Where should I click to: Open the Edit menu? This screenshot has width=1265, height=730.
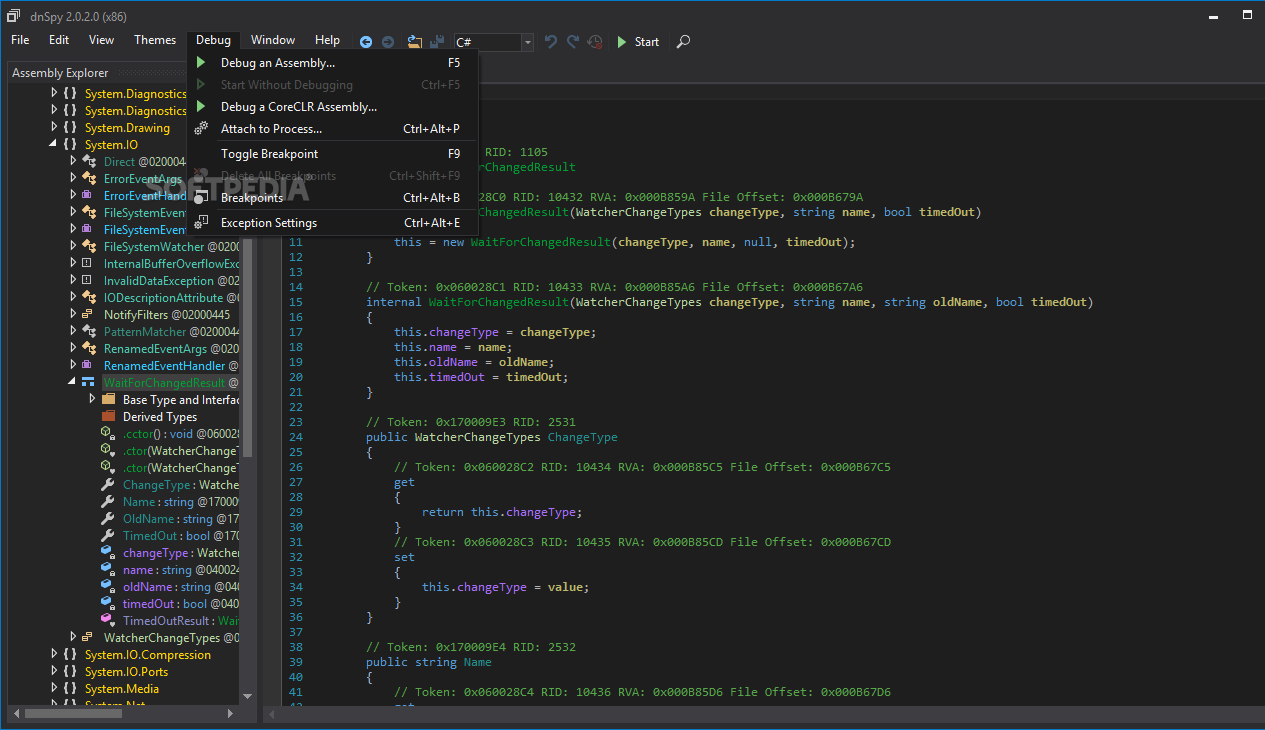pyautogui.click(x=59, y=40)
